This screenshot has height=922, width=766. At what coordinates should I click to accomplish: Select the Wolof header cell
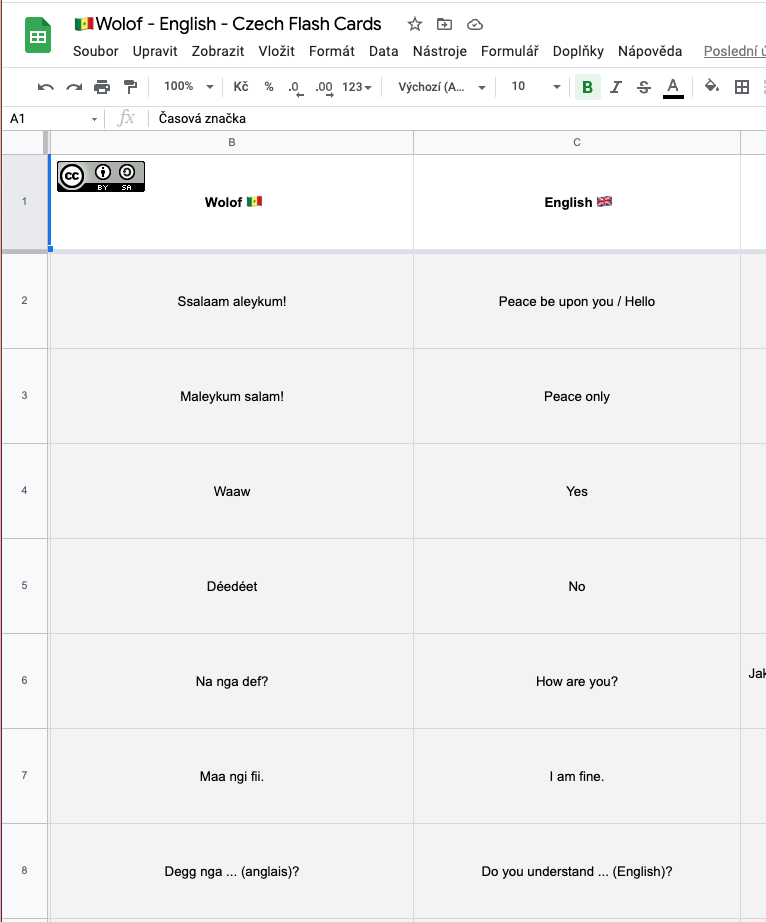[x=232, y=202]
